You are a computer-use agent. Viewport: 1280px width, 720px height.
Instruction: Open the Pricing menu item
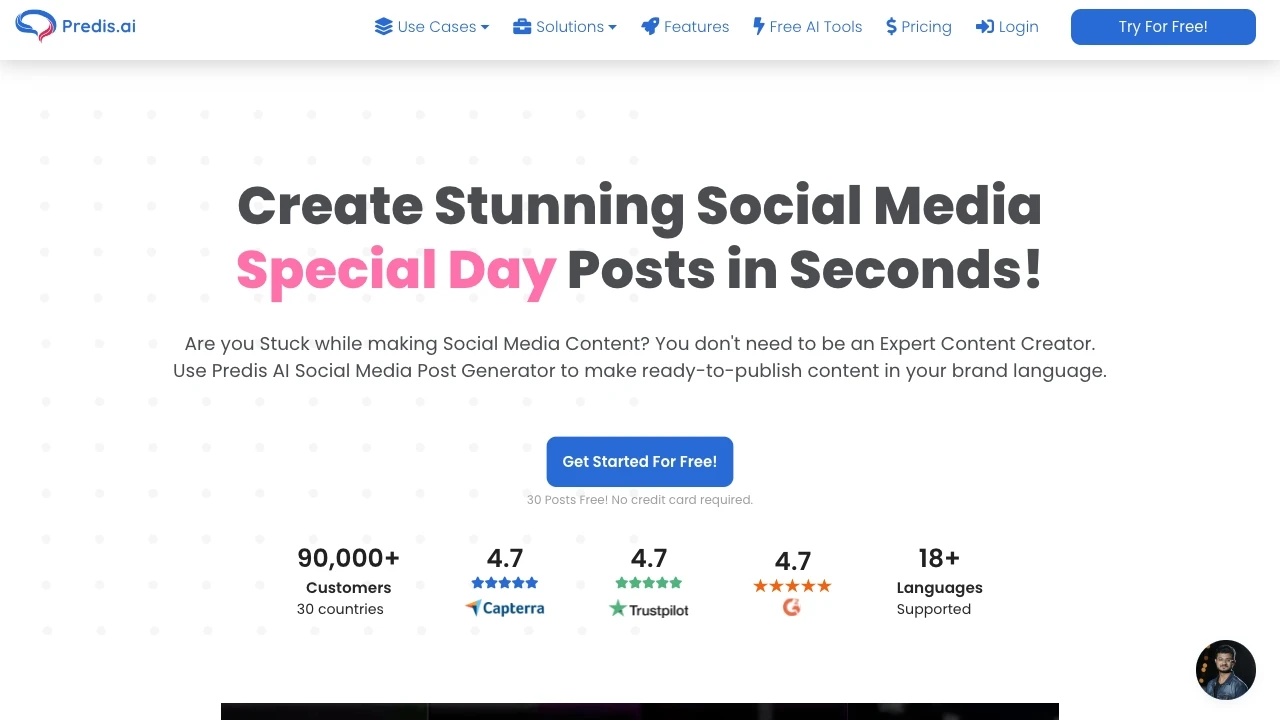click(926, 27)
